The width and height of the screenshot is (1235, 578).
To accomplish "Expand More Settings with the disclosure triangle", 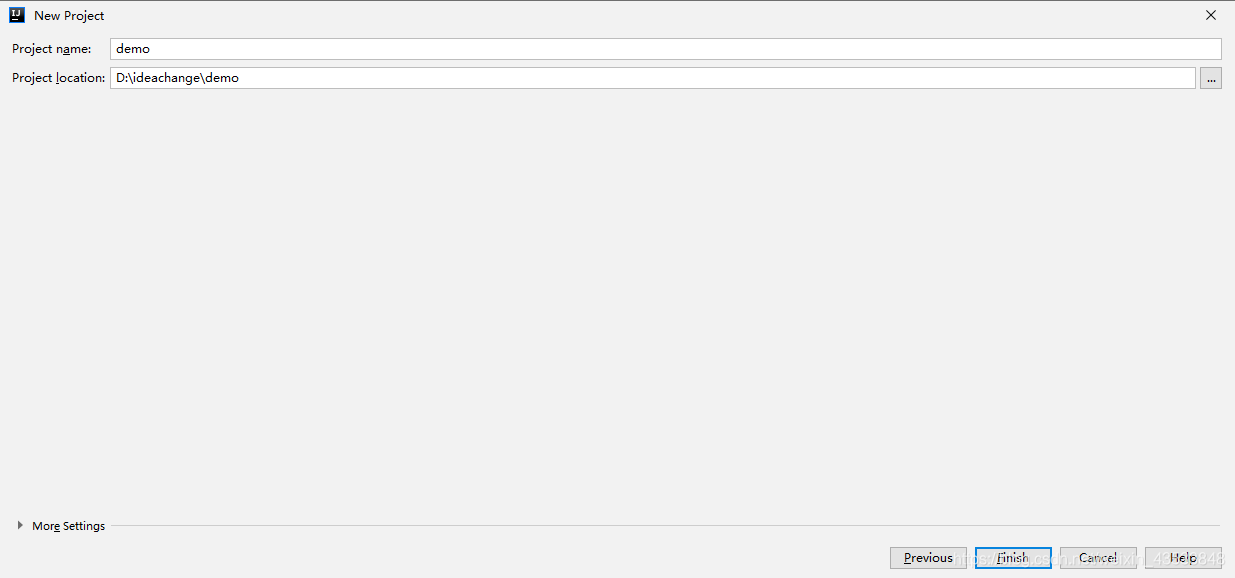I will [x=20, y=525].
